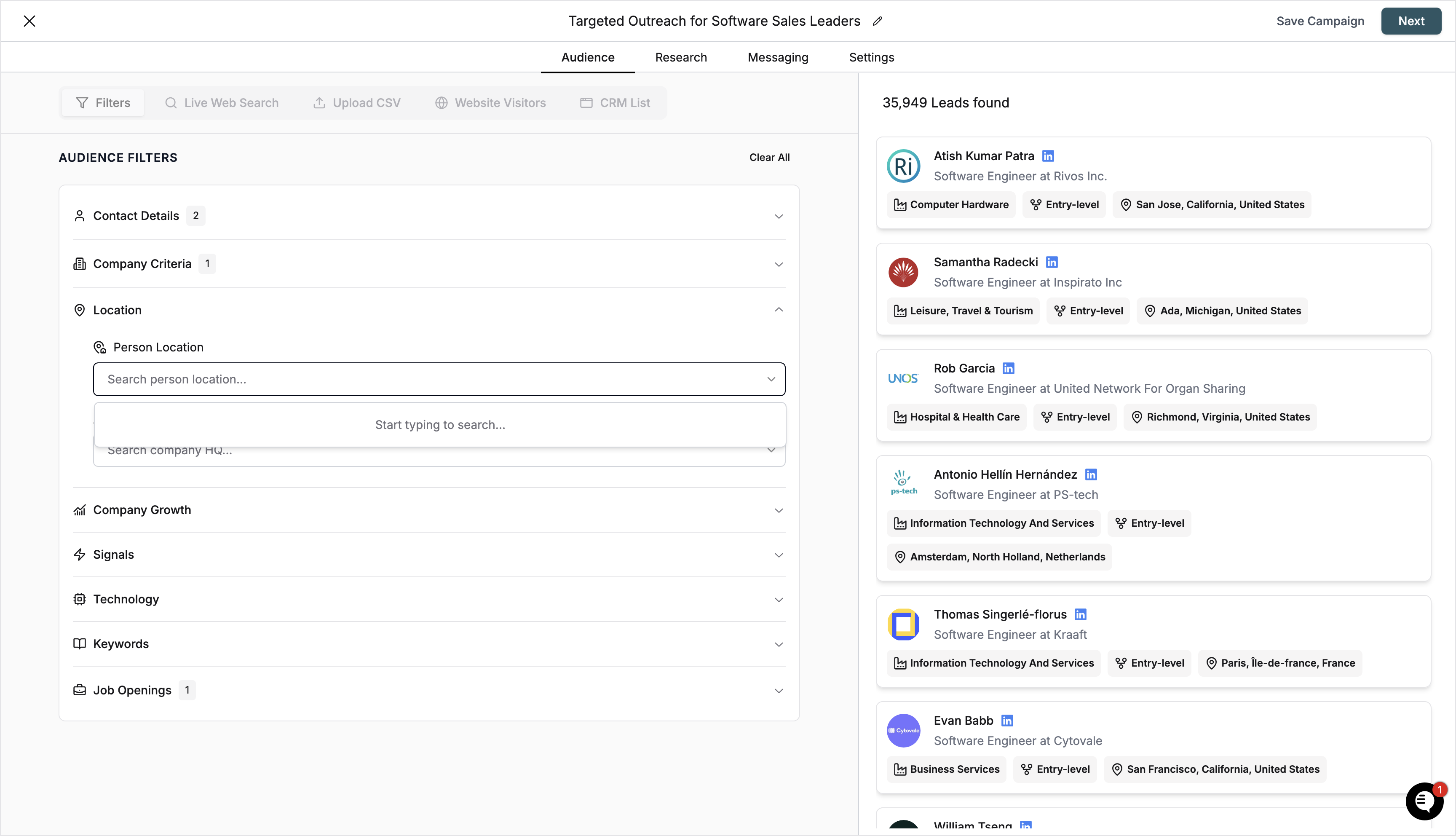Click the Person Location pin icon
Screen dimensions: 1456x836
100,347
